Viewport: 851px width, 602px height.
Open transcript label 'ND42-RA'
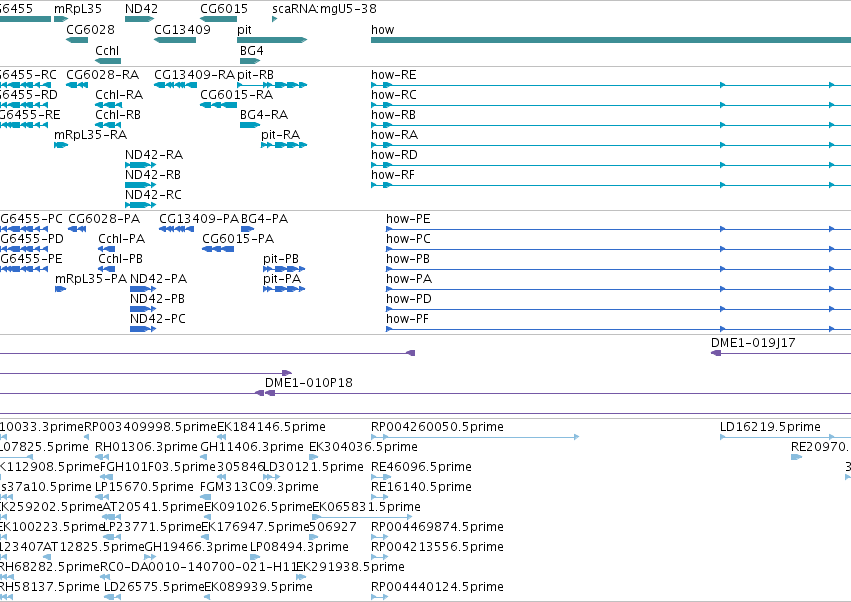(154, 155)
